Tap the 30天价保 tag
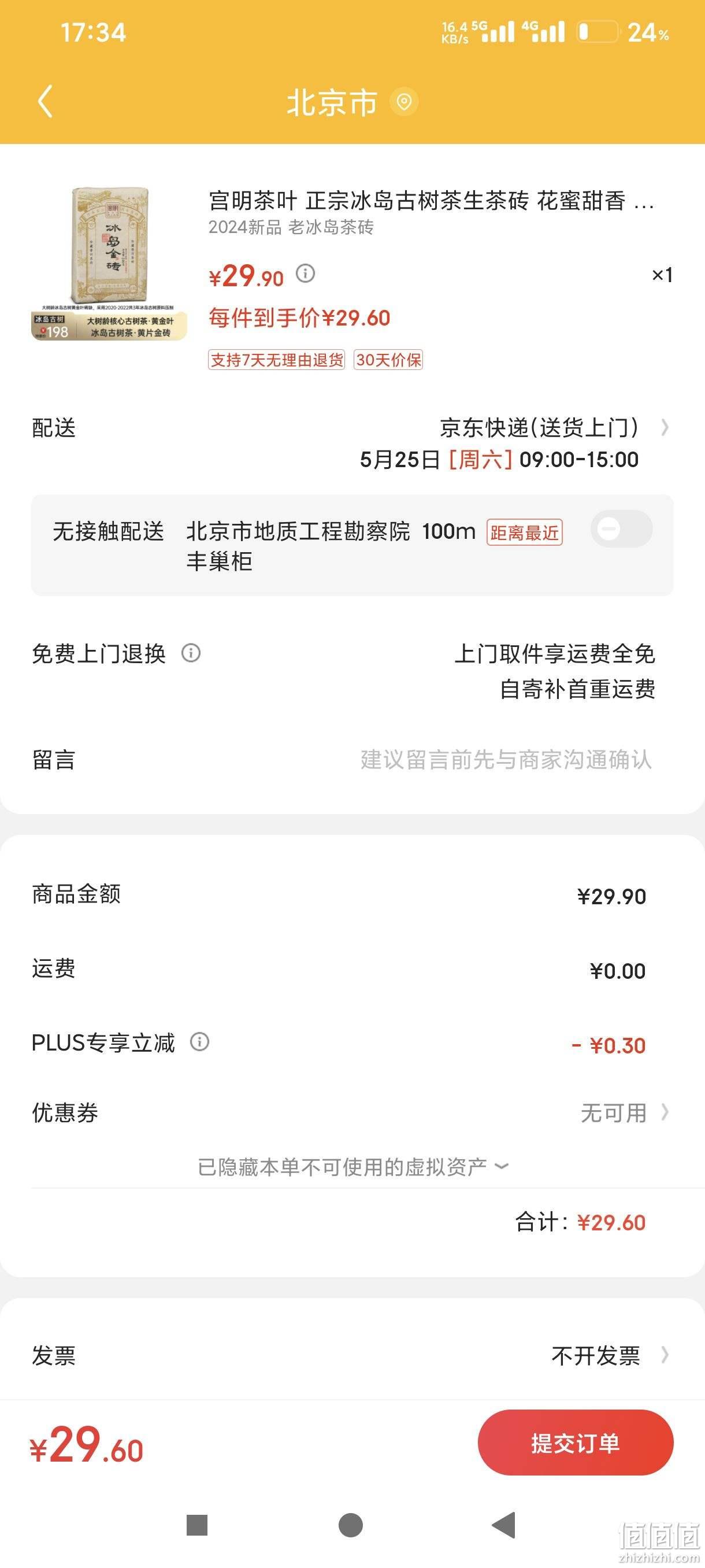The width and height of the screenshot is (705, 1568). (x=388, y=360)
